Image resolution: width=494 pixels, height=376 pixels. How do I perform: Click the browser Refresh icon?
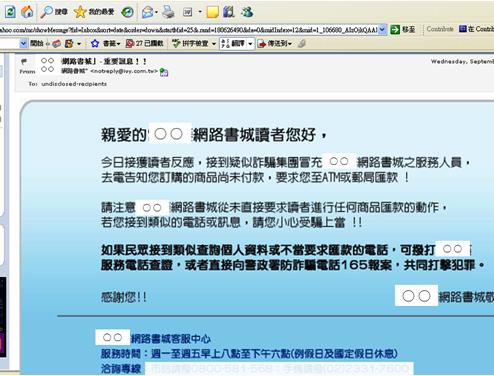(10, 12)
